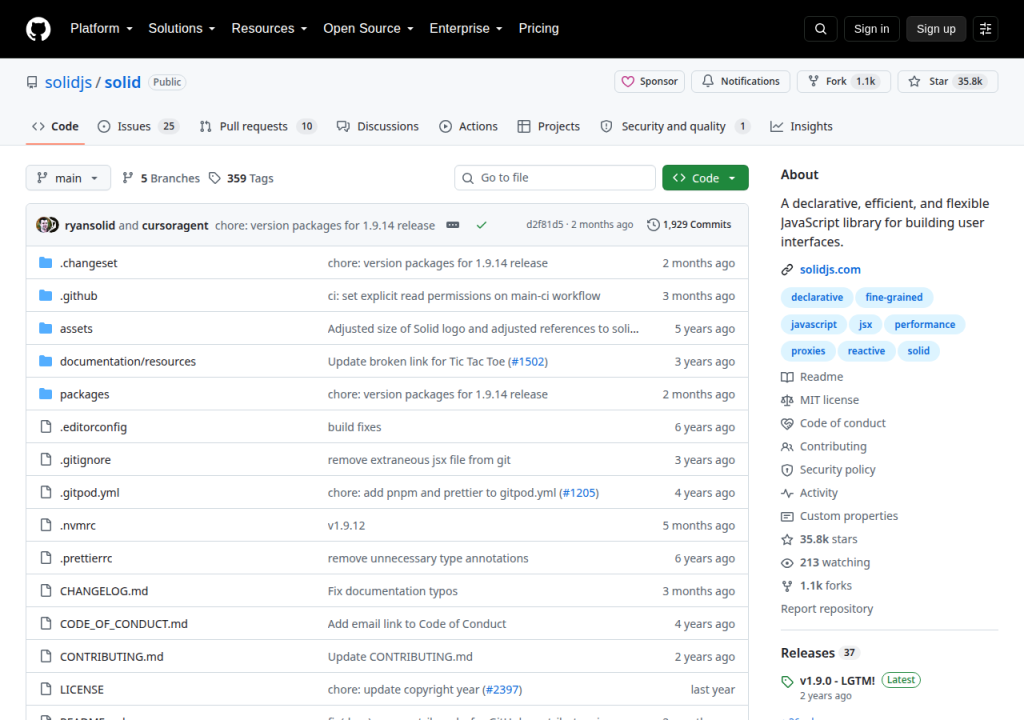Expand the Resources menu
Image resolution: width=1024 pixels, height=720 pixels.
(x=269, y=29)
